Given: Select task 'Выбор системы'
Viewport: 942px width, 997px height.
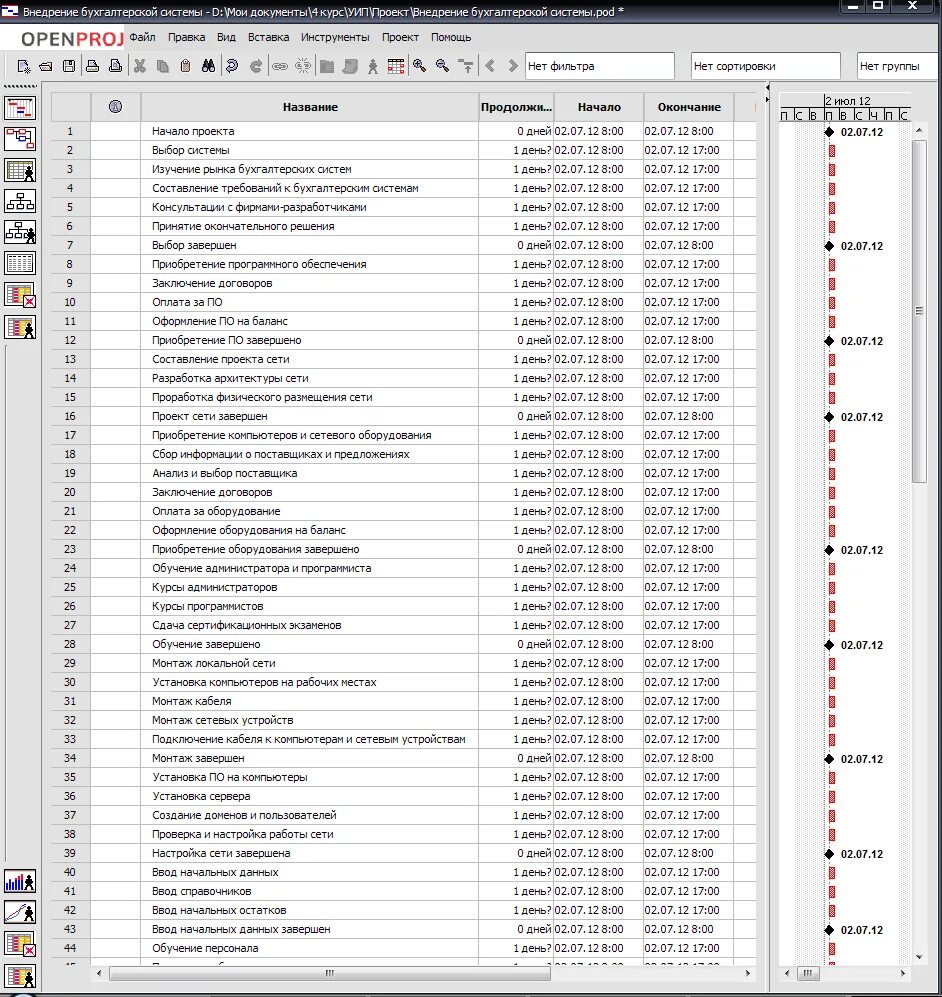Looking at the screenshot, I should pos(191,150).
